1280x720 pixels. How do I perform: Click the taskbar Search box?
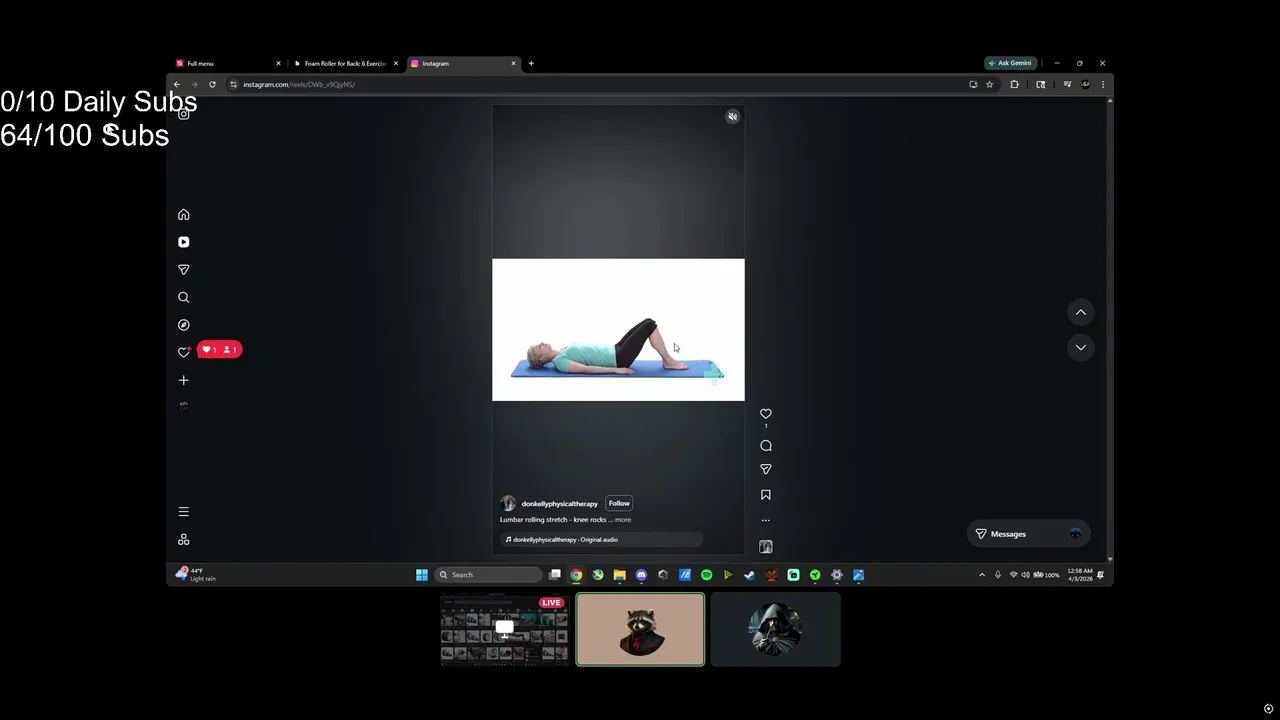tap(488, 575)
